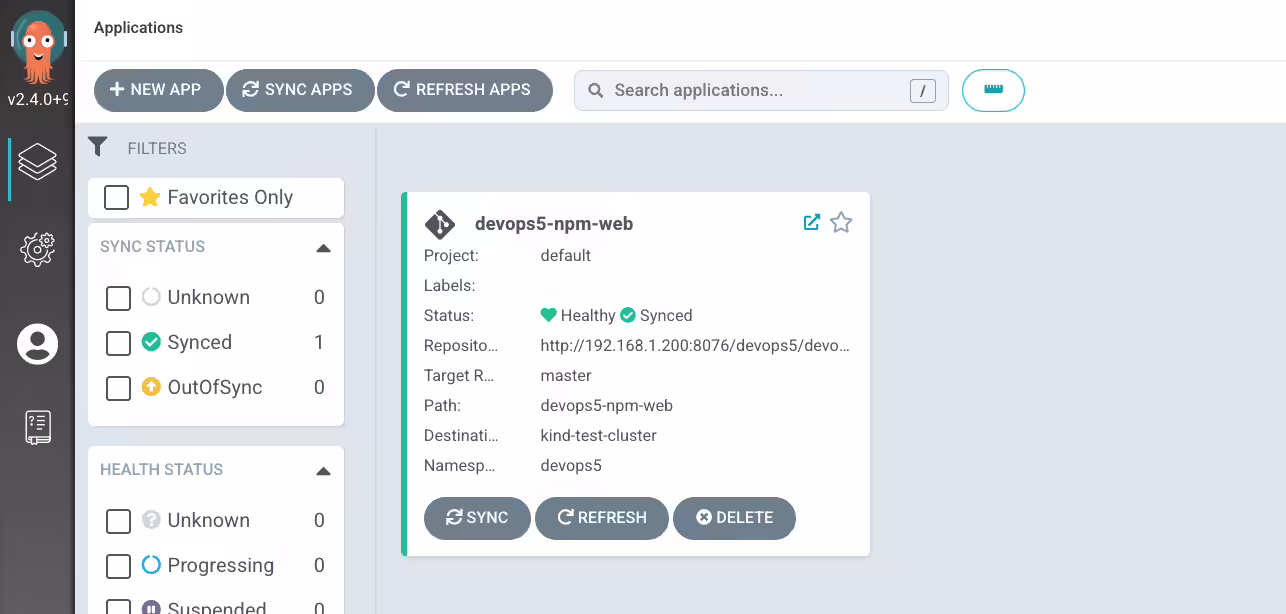The width and height of the screenshot is (1286, 614).
Task: Collapse the HEALTH STATUS filter section
Action: point(323,470)
